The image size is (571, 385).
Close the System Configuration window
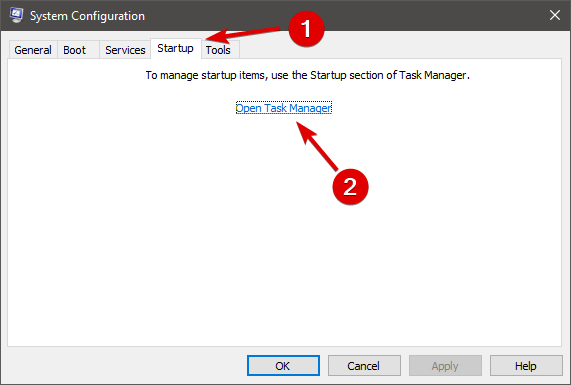point(555,15)
